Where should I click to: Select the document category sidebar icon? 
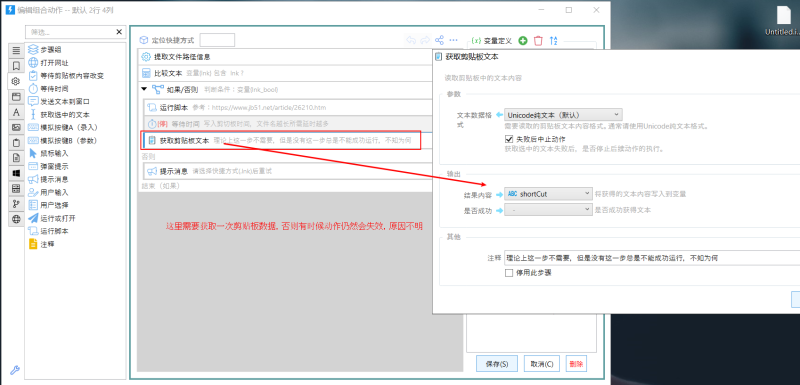(16, 158)
